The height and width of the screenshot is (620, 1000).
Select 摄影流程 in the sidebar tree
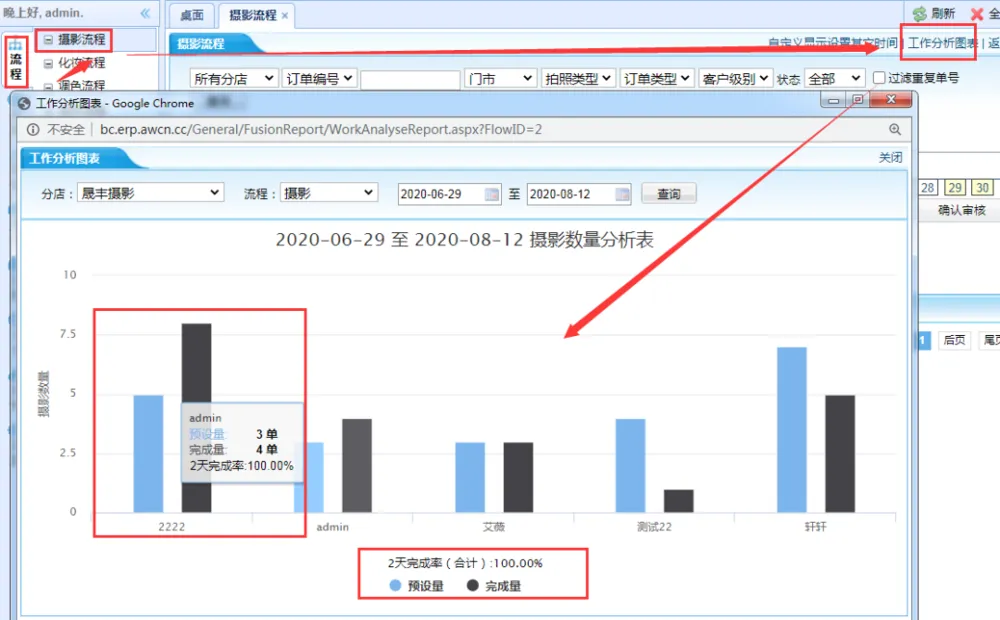click(x=81, y=40)
